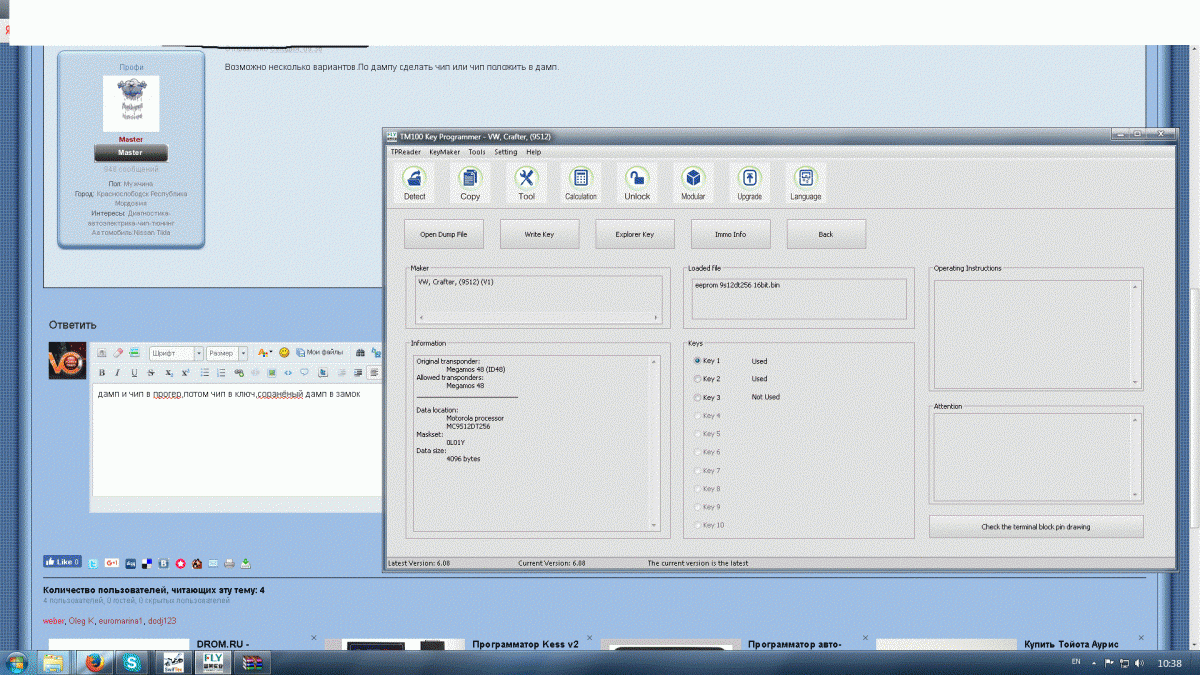Select the Key 4 radio button

(698, 415)
